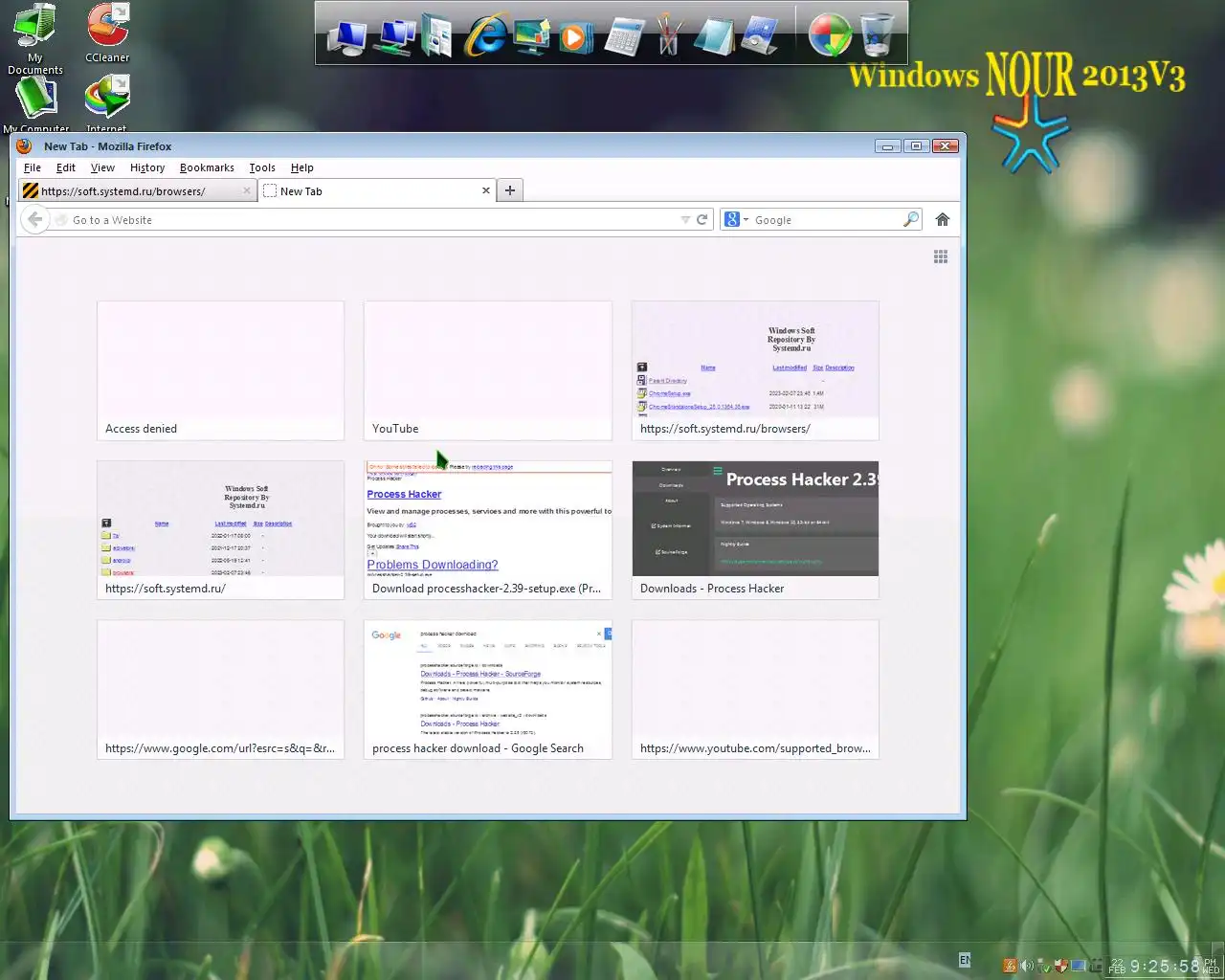This screenshot has height=980, width=1225.
Task: Click Firefox back arrow button
Action: coord(34,219)
